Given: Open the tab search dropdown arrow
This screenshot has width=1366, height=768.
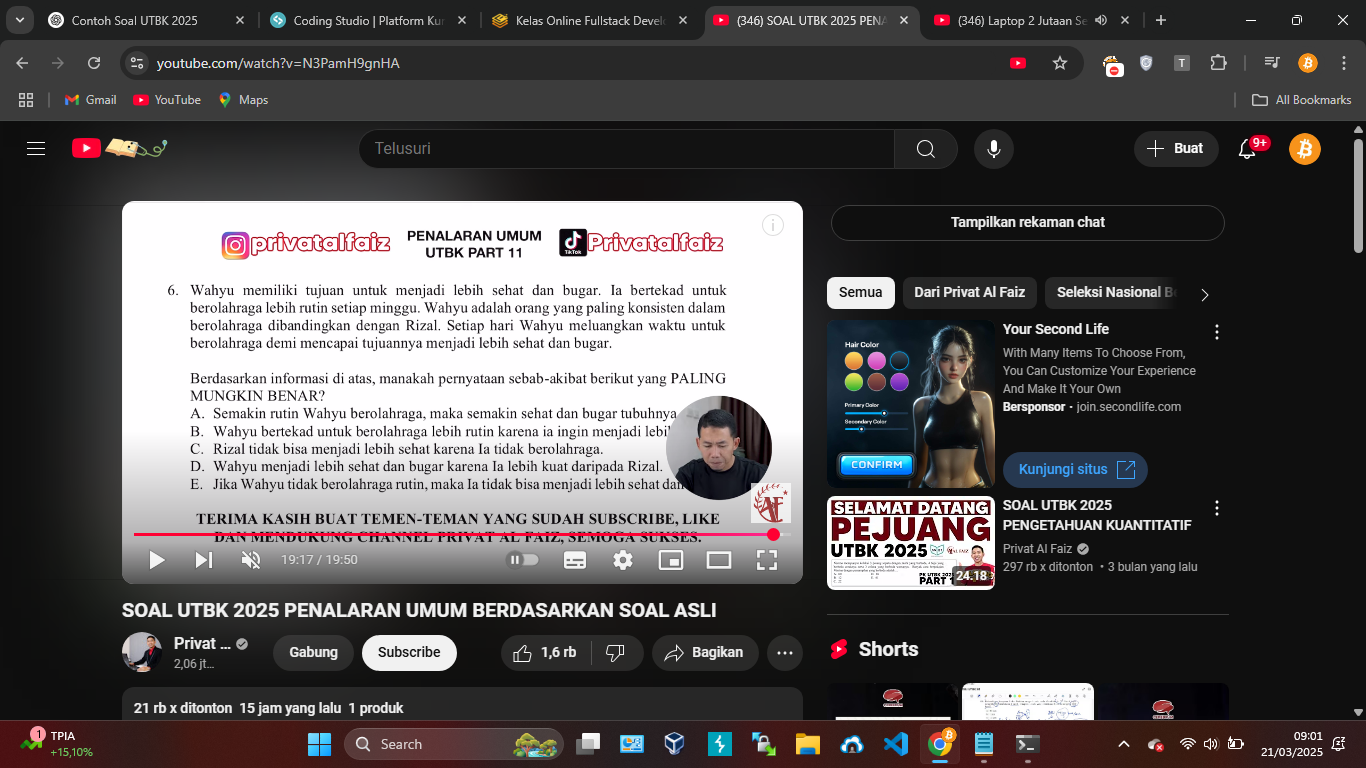Looking at the screenshot, I should pos(19,20).
